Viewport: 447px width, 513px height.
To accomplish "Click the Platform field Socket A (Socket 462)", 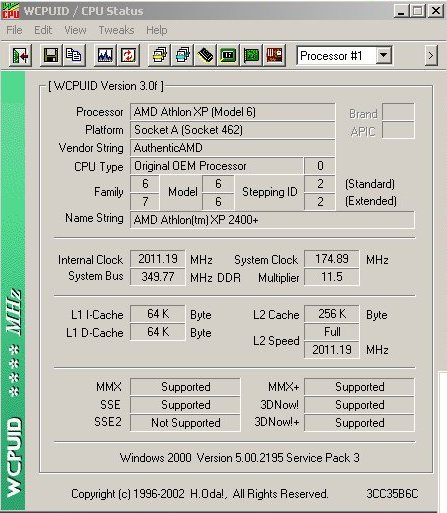I will (x=232, y=130).
